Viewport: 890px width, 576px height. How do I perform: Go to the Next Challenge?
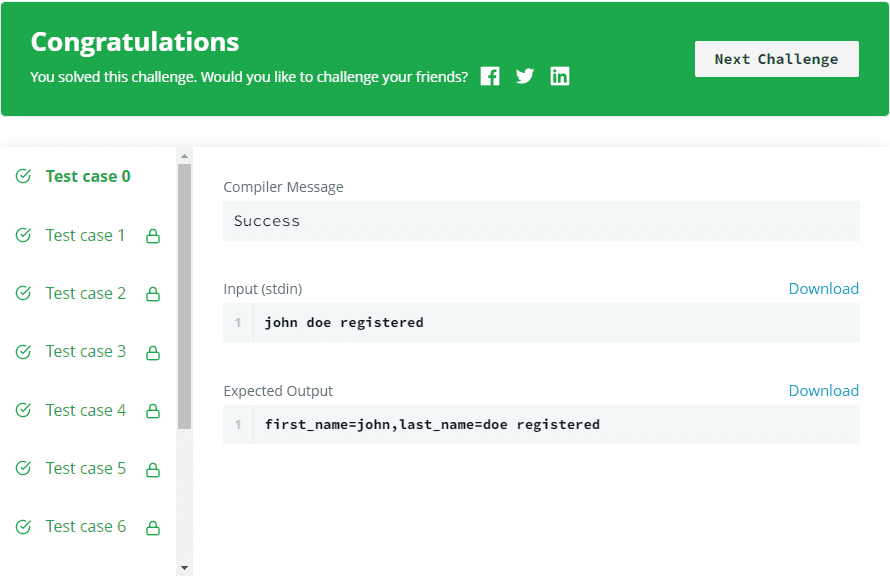point(776,59)
